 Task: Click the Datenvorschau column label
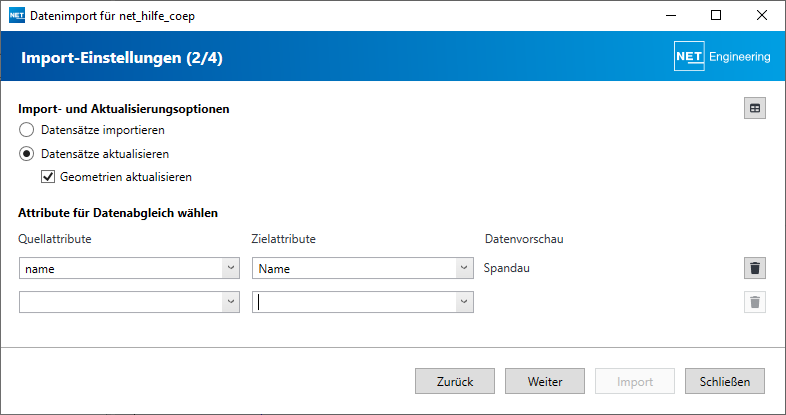pos(524,239)
